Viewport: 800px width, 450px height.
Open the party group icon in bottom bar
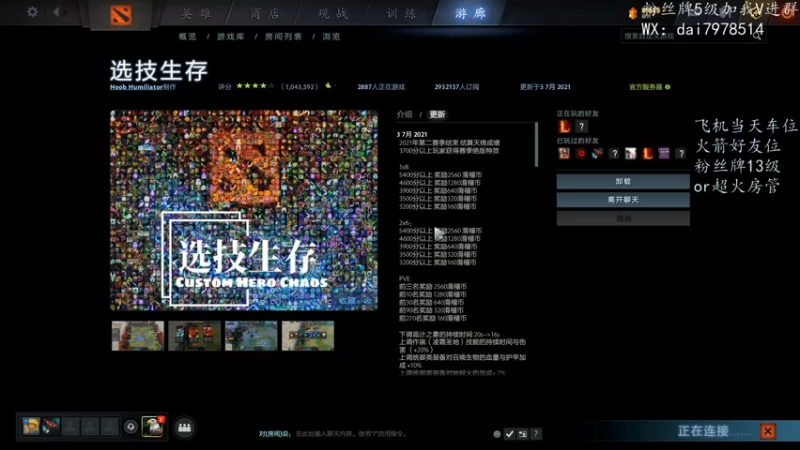pyautogui.click(x=184, y=428)
